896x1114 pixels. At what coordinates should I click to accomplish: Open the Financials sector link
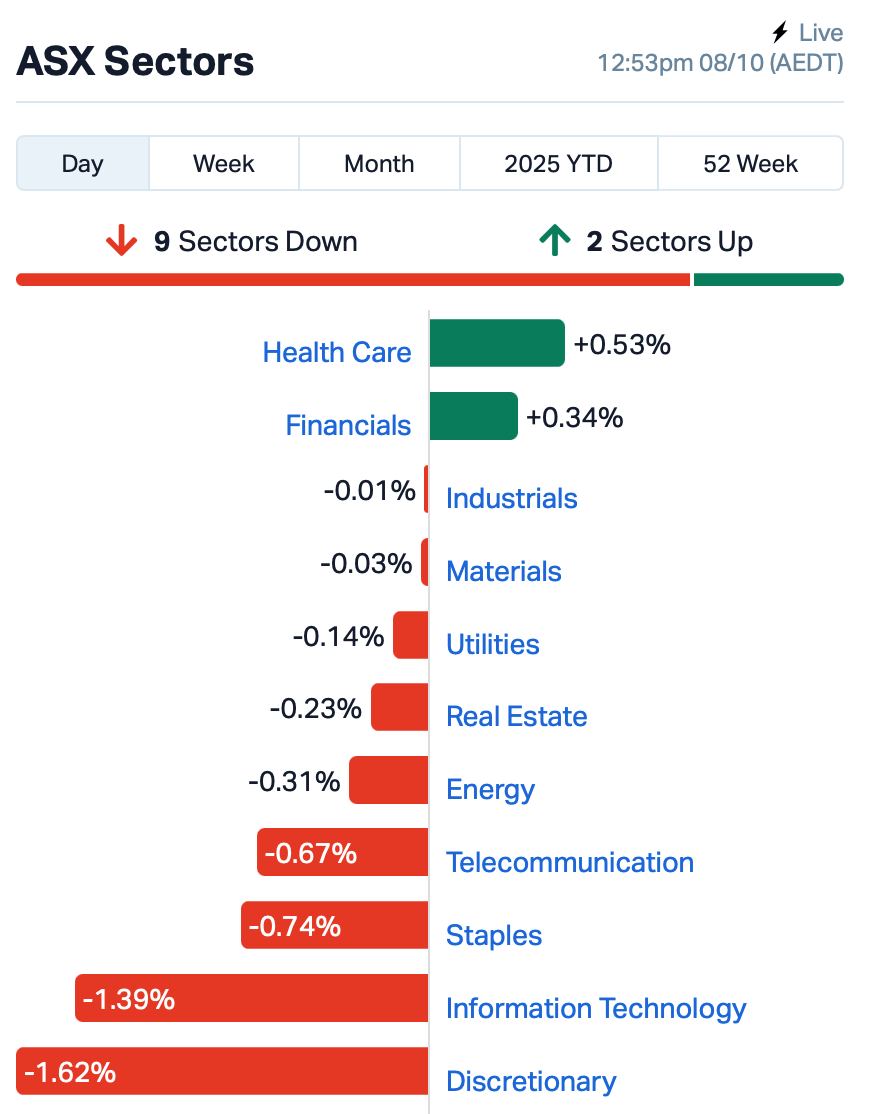(348, 425)
